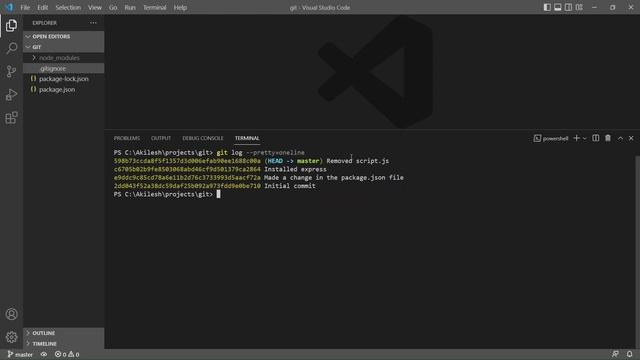Screen dimensions: 640x360
Task: Open the Terminal menu
Action: coord(155,7)
